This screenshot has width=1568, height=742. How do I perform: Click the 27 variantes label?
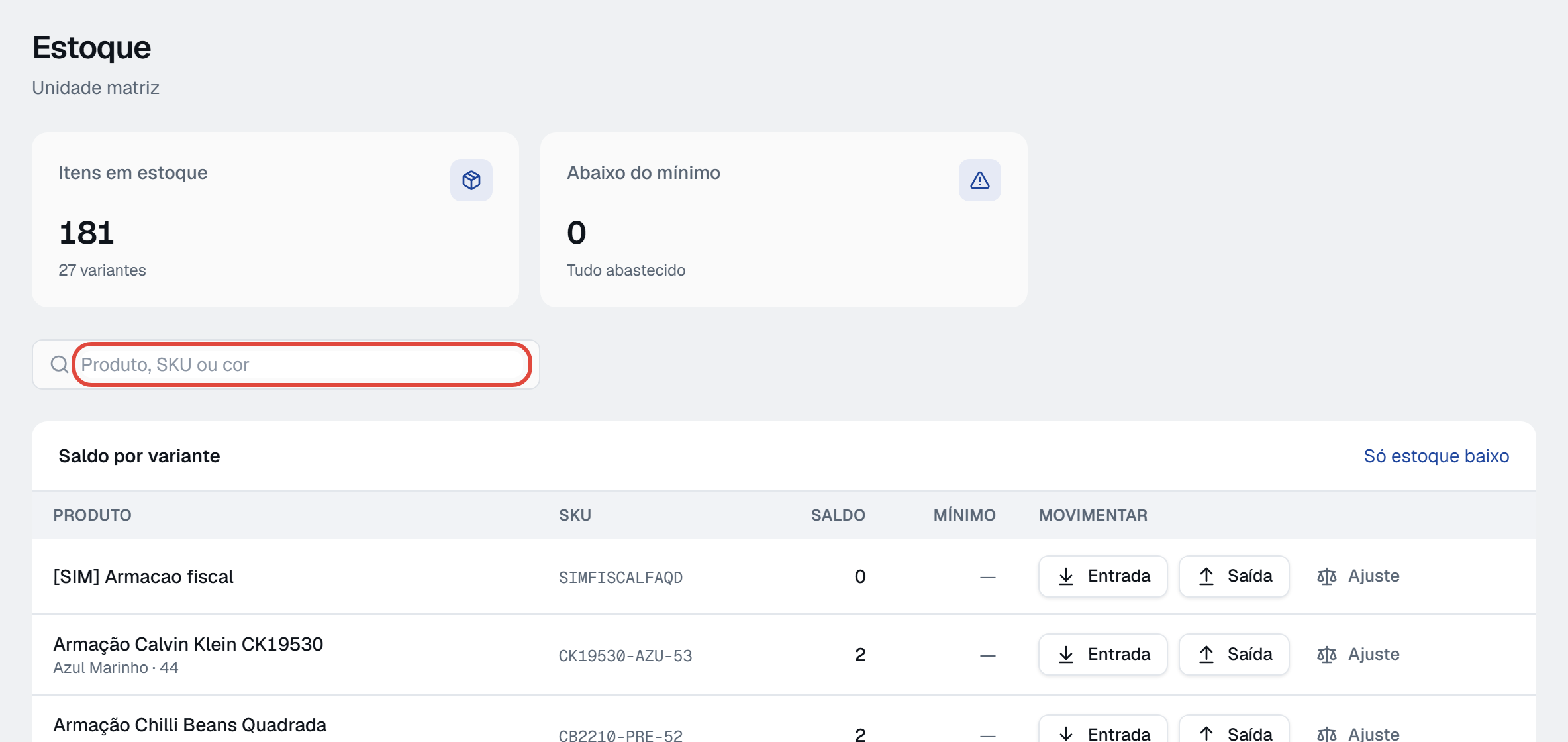point(102,270)
